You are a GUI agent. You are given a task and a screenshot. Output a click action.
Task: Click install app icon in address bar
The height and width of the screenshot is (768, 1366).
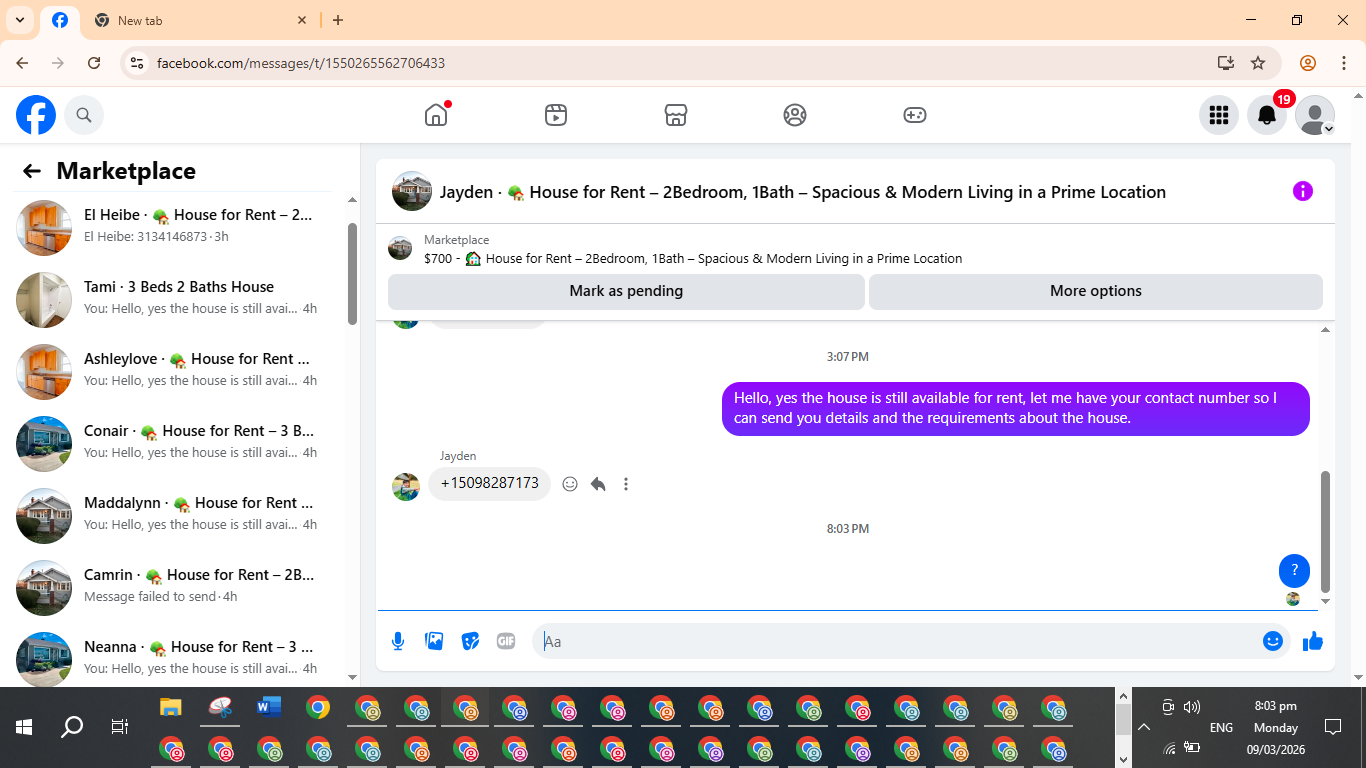(x=1226, y=63)
